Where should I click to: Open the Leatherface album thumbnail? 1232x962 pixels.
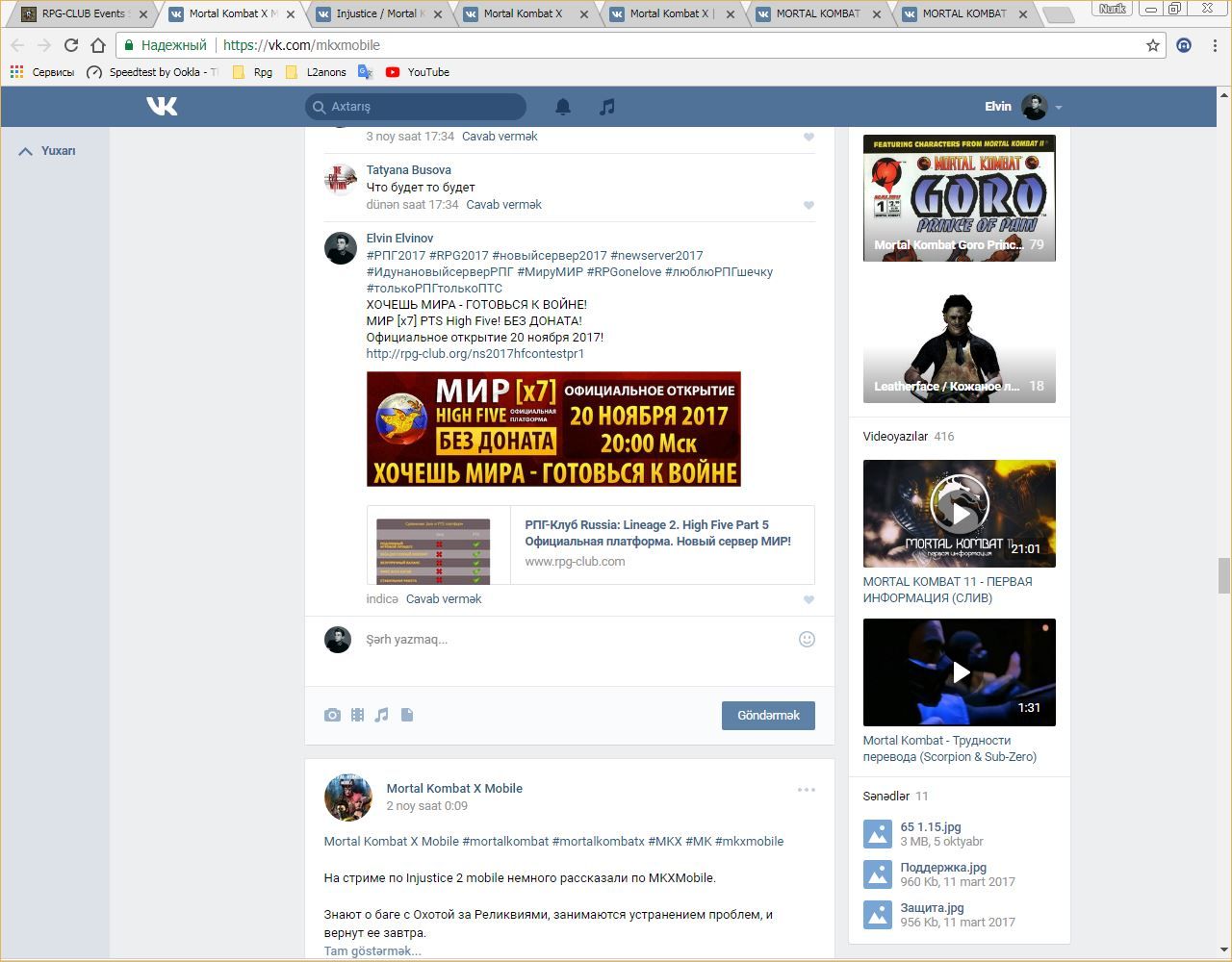point(959,341)
